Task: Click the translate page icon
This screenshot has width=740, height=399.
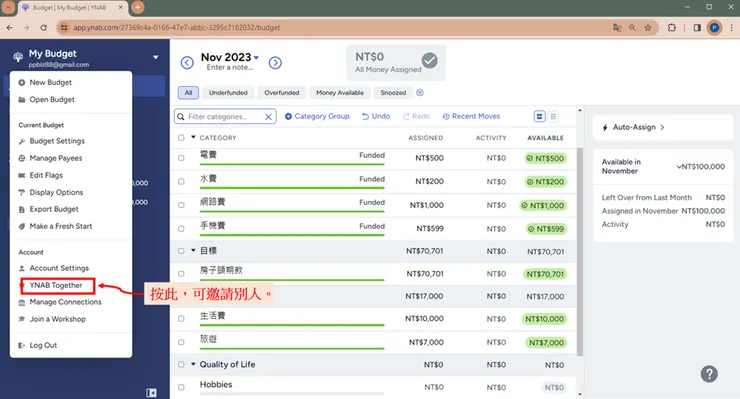Action: (617, 27)
